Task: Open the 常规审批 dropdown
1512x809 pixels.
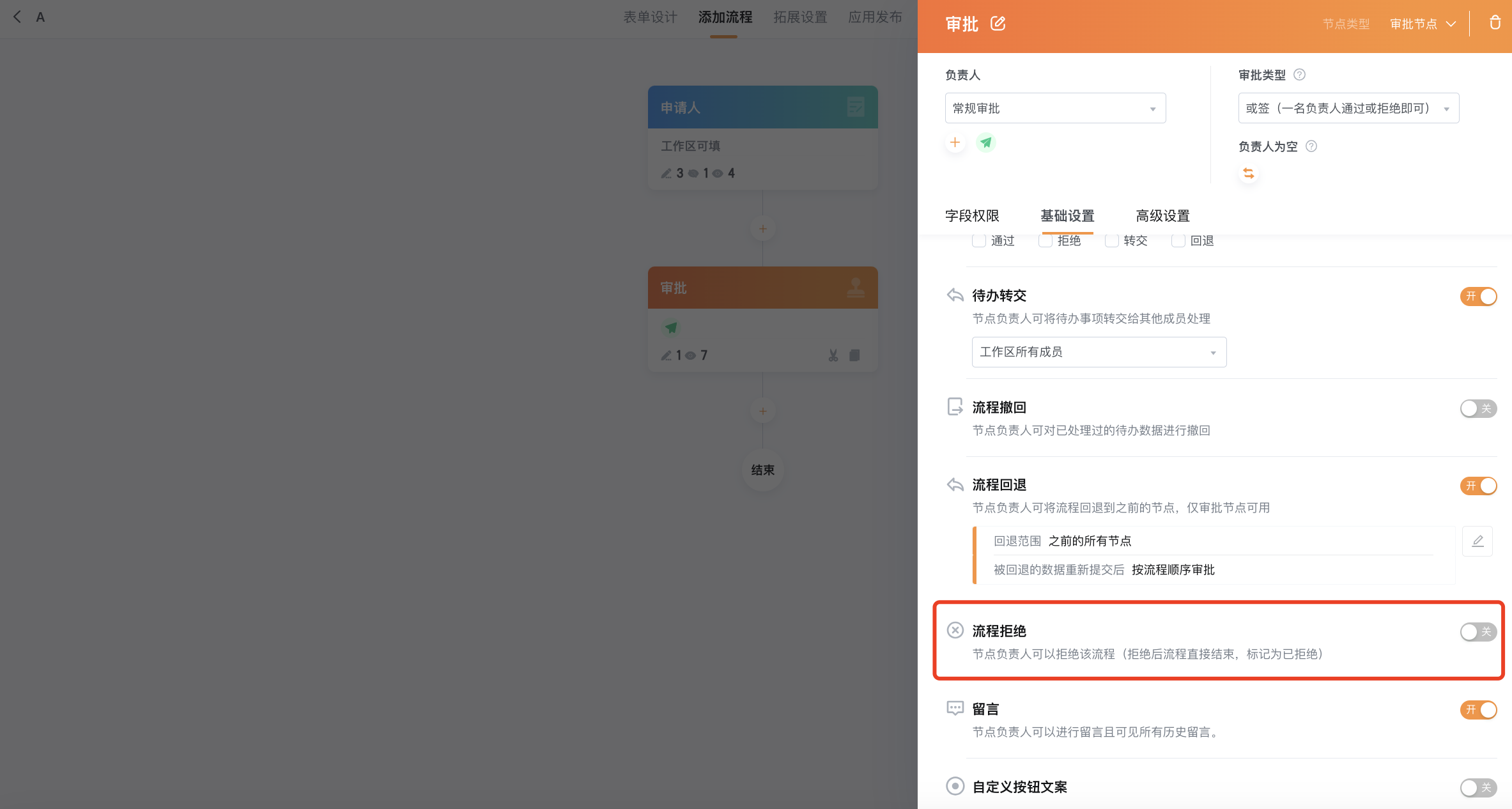Action: click(1055, 108)
